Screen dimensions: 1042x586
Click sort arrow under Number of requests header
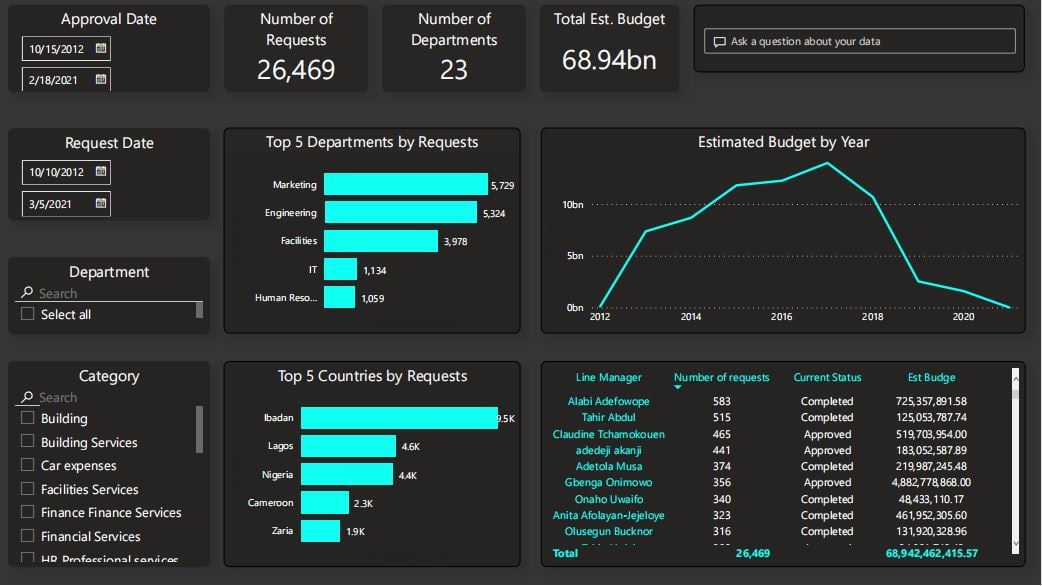(678, 388)
